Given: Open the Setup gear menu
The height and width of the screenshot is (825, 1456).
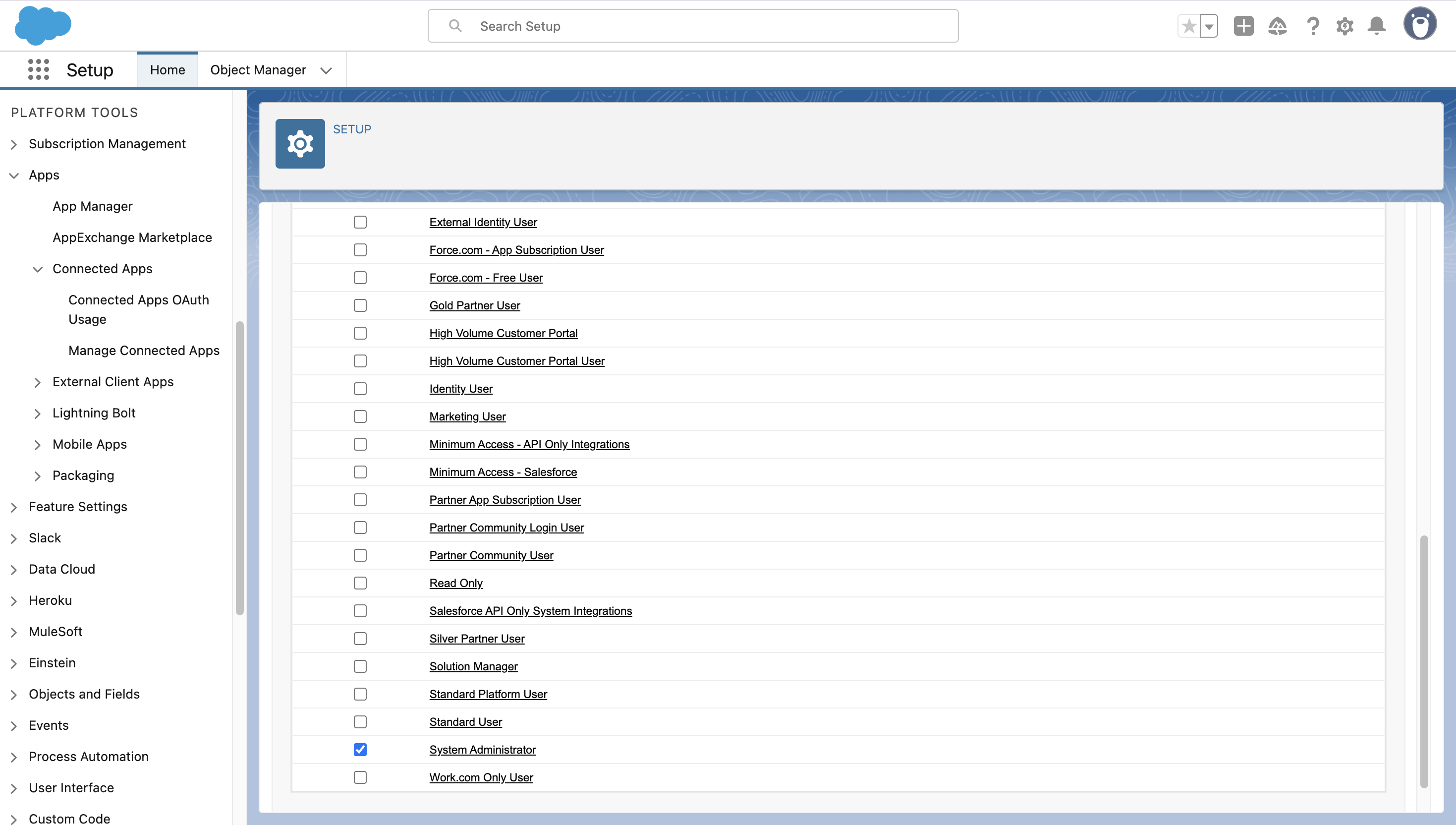Looking at the screenshot, I should [x=1344, y=26].
